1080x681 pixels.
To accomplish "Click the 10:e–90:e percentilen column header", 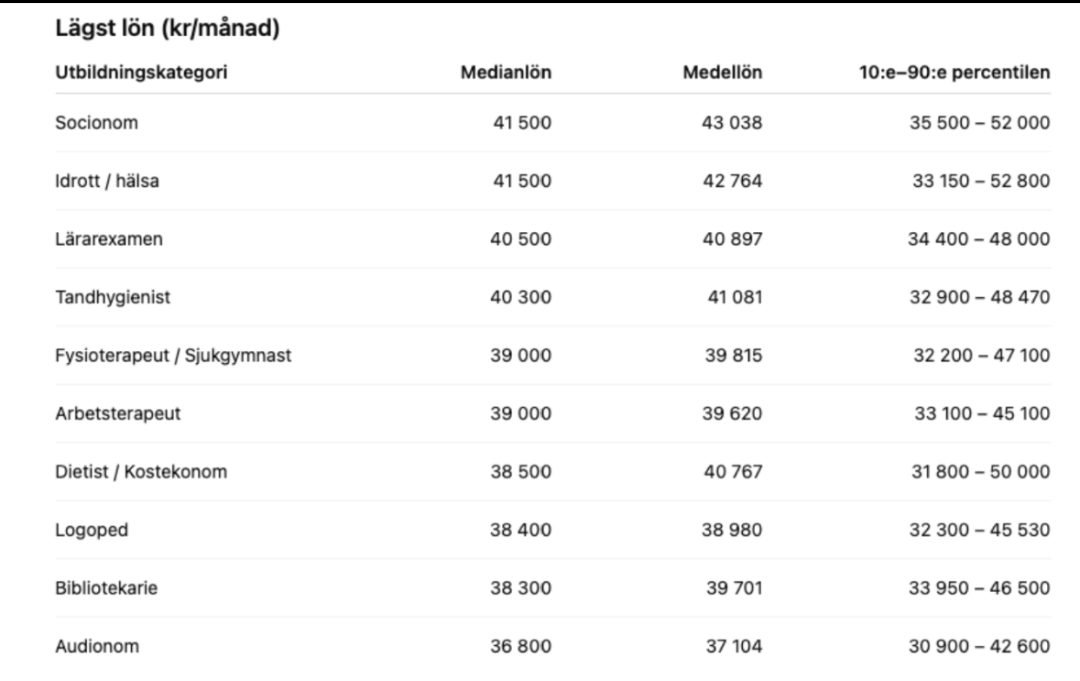I will [x=954, y=72].
